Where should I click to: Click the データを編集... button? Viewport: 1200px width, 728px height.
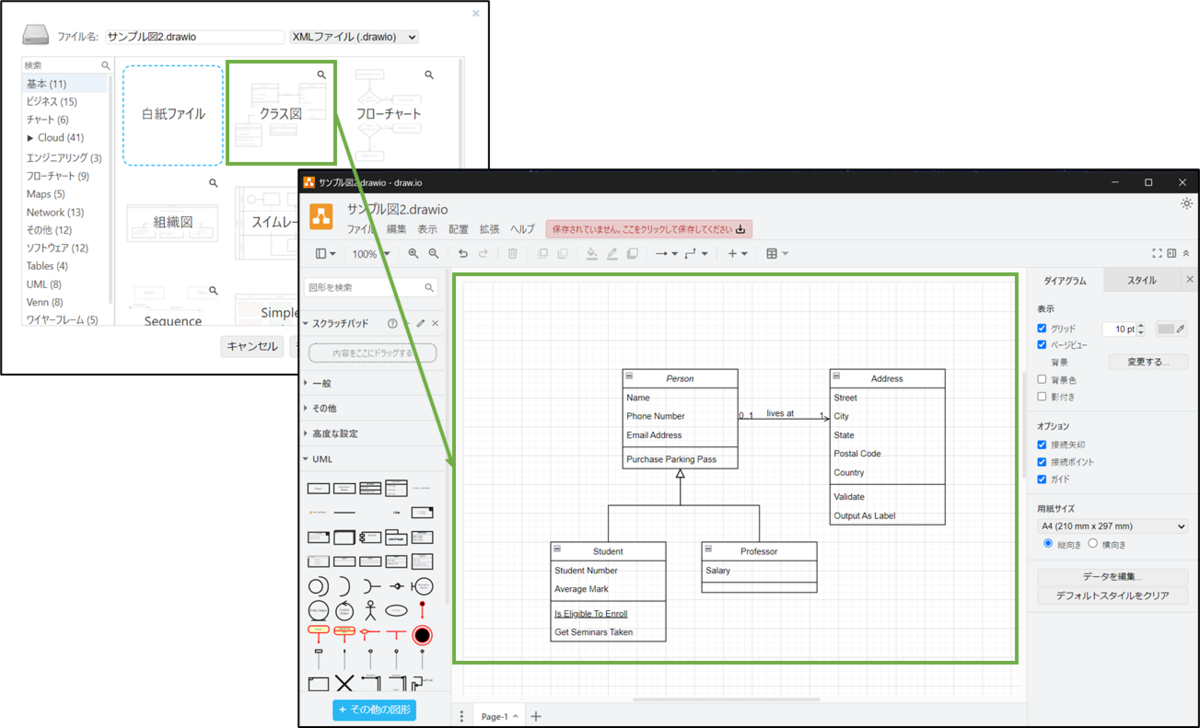click(x=1112, y=577)
